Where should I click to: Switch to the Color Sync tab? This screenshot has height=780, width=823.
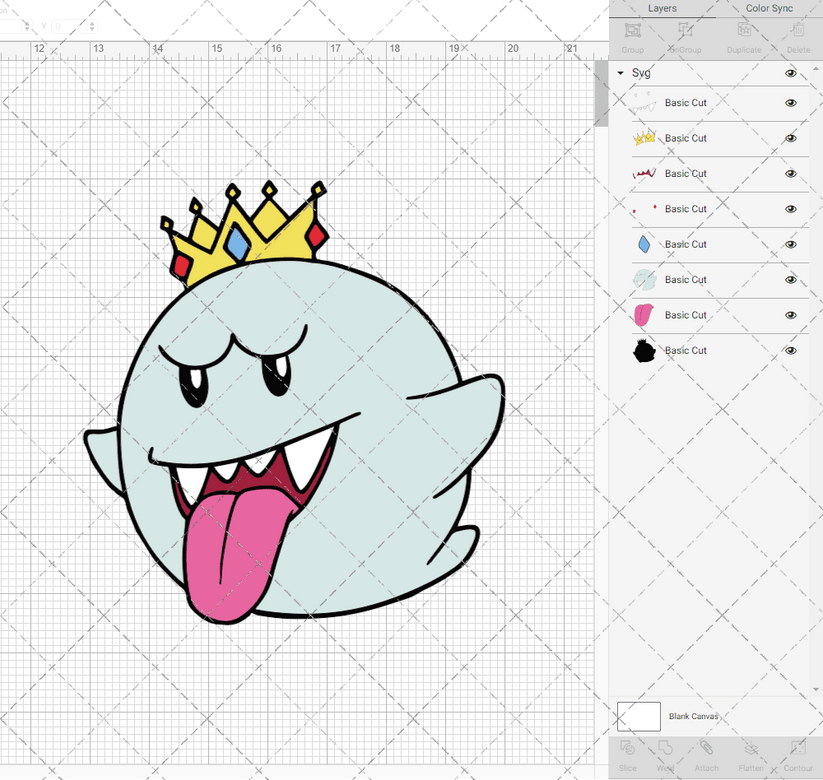[x=769, y=8]
